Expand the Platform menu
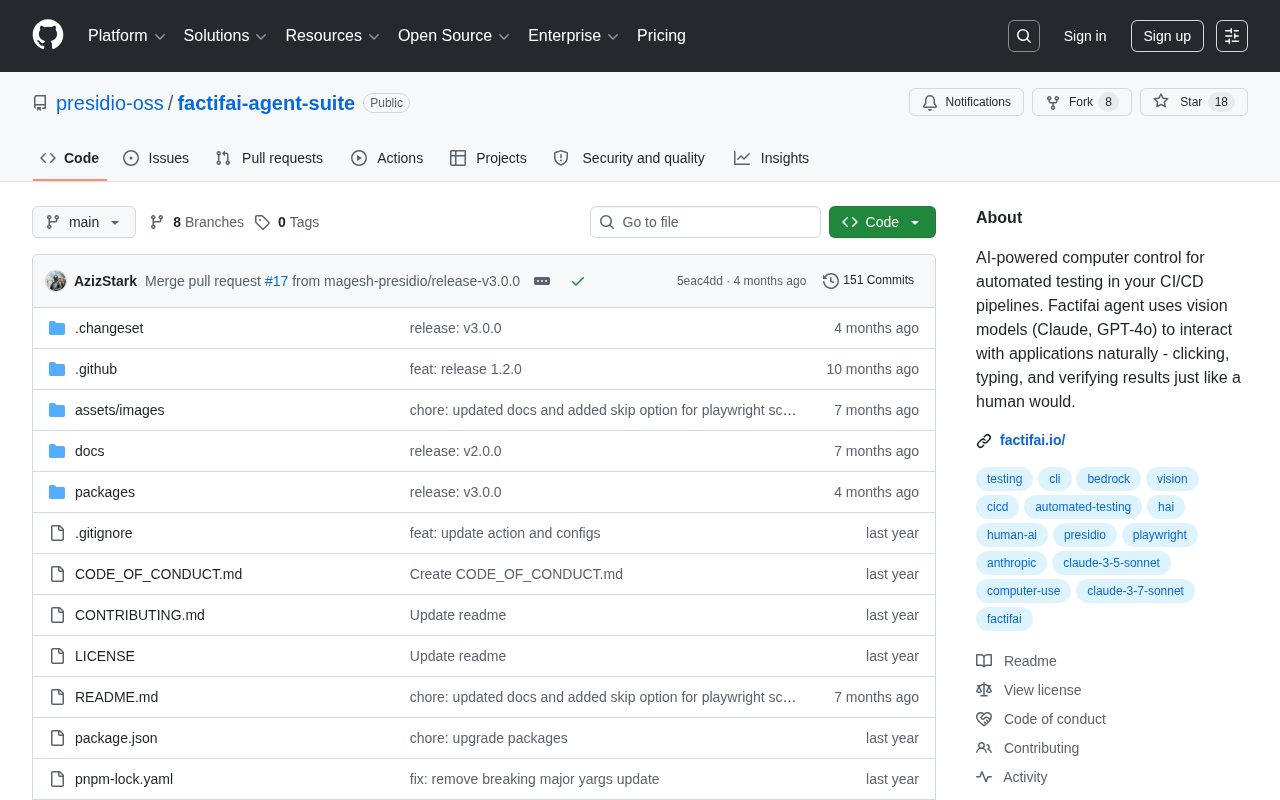 pos(127,36)
